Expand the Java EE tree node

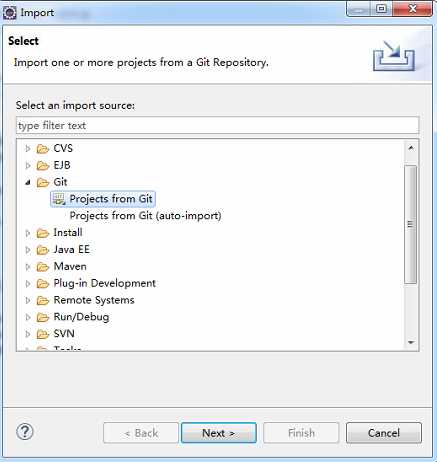28,250
